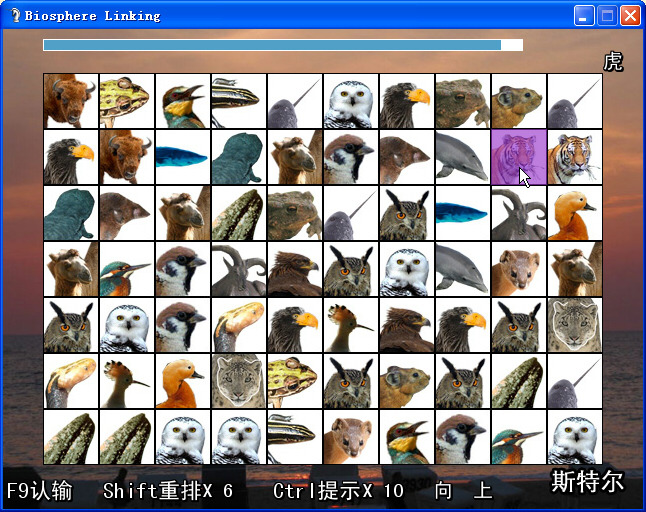
Task: Click the pika tile between two eagle owls
Action: (x=407, y=381)
